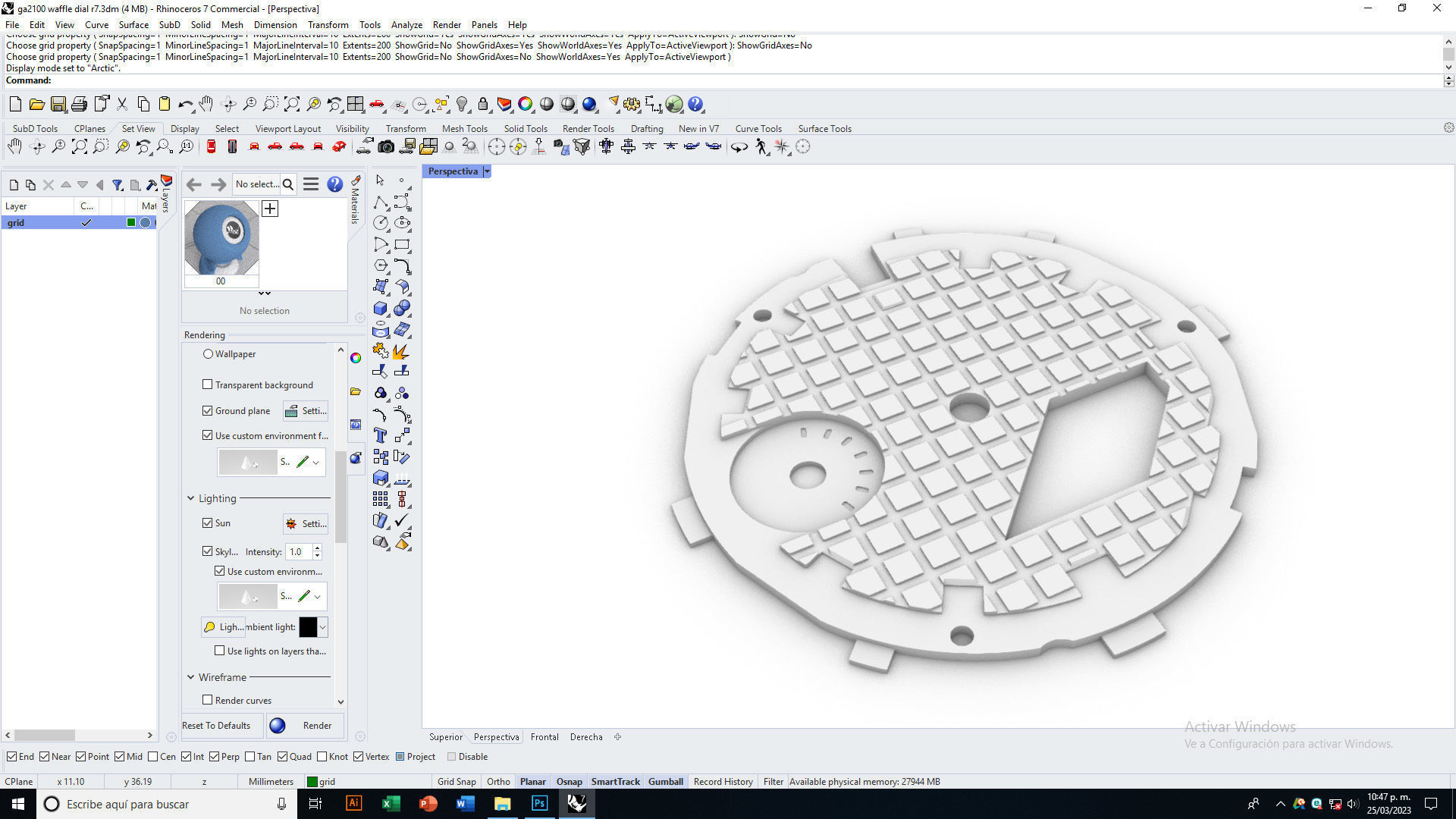
Task: Click the Text tool in side toolbar
Action: pos(381,435)
